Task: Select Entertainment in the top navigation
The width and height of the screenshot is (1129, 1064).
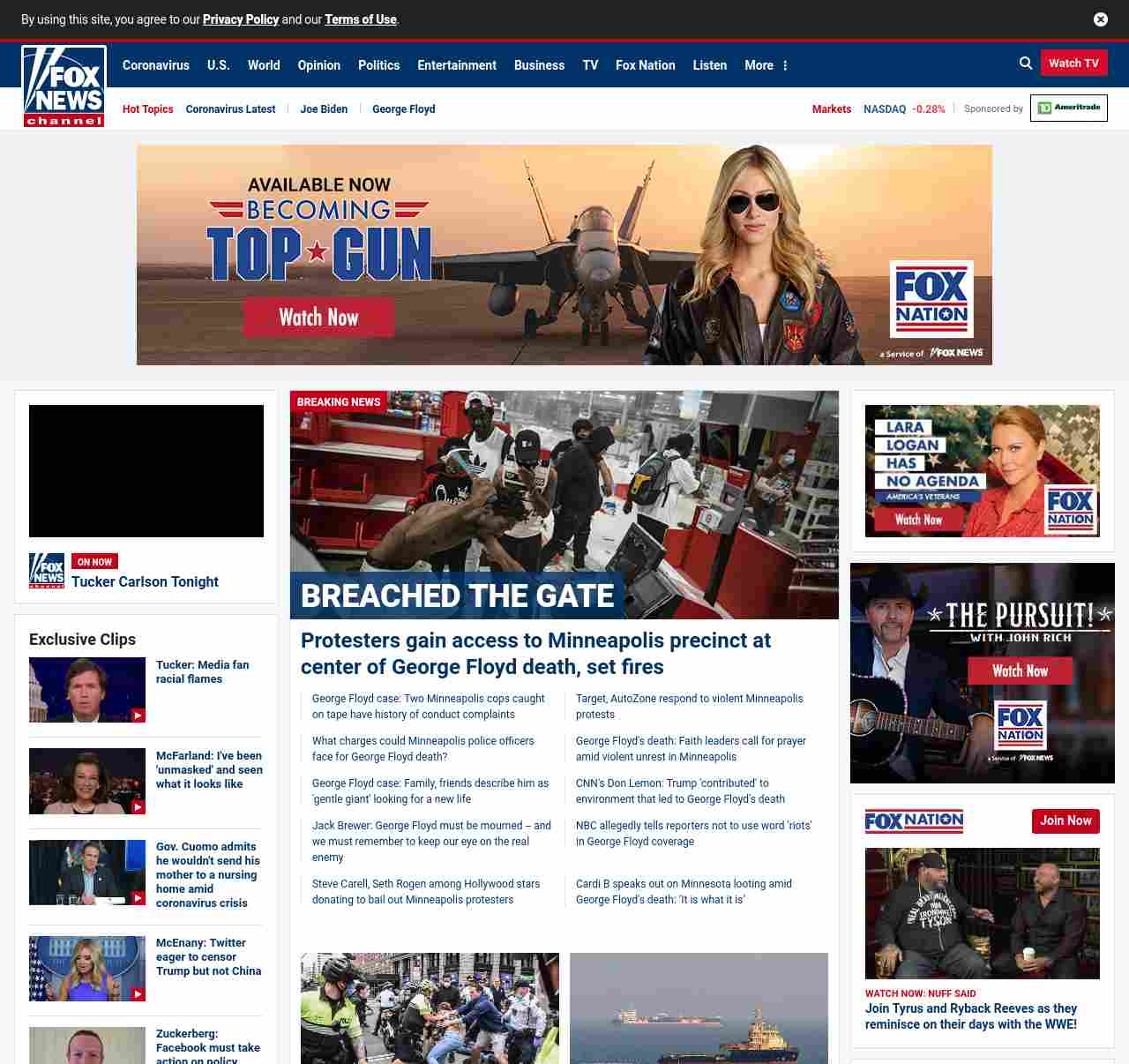Action: pos(457,65)
